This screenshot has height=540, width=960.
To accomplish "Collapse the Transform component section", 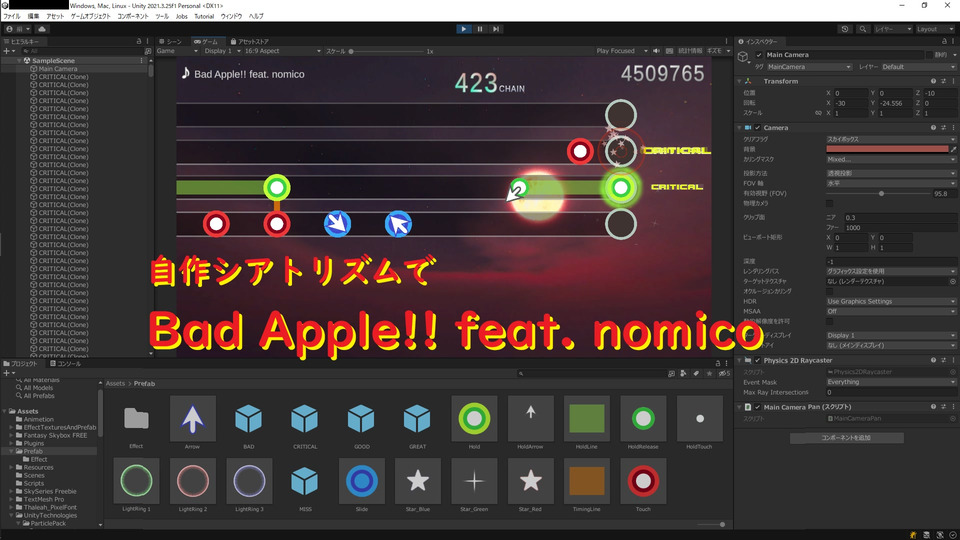I will tap(740, 81).
